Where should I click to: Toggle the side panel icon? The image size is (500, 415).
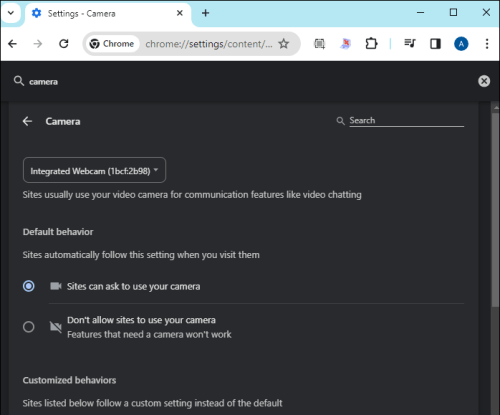pos(435,44)
